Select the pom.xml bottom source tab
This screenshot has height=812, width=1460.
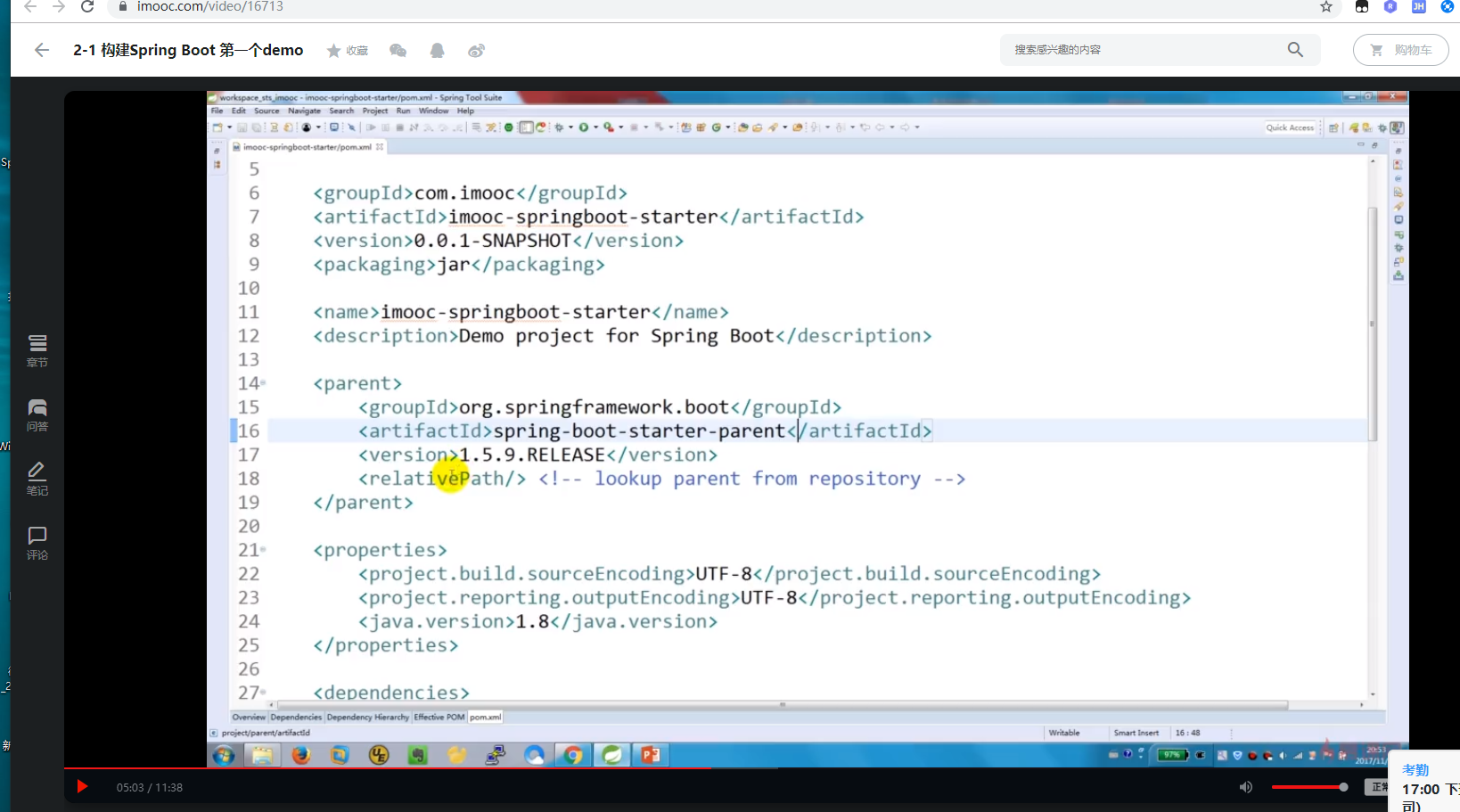pyautogui.click(x=486, y=717)
